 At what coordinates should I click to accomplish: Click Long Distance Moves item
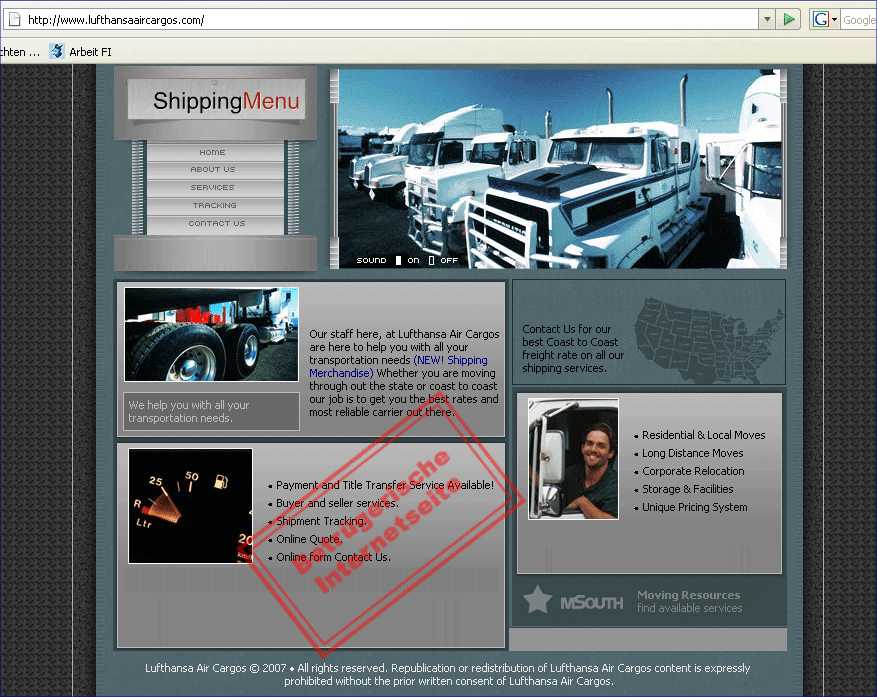692,453
